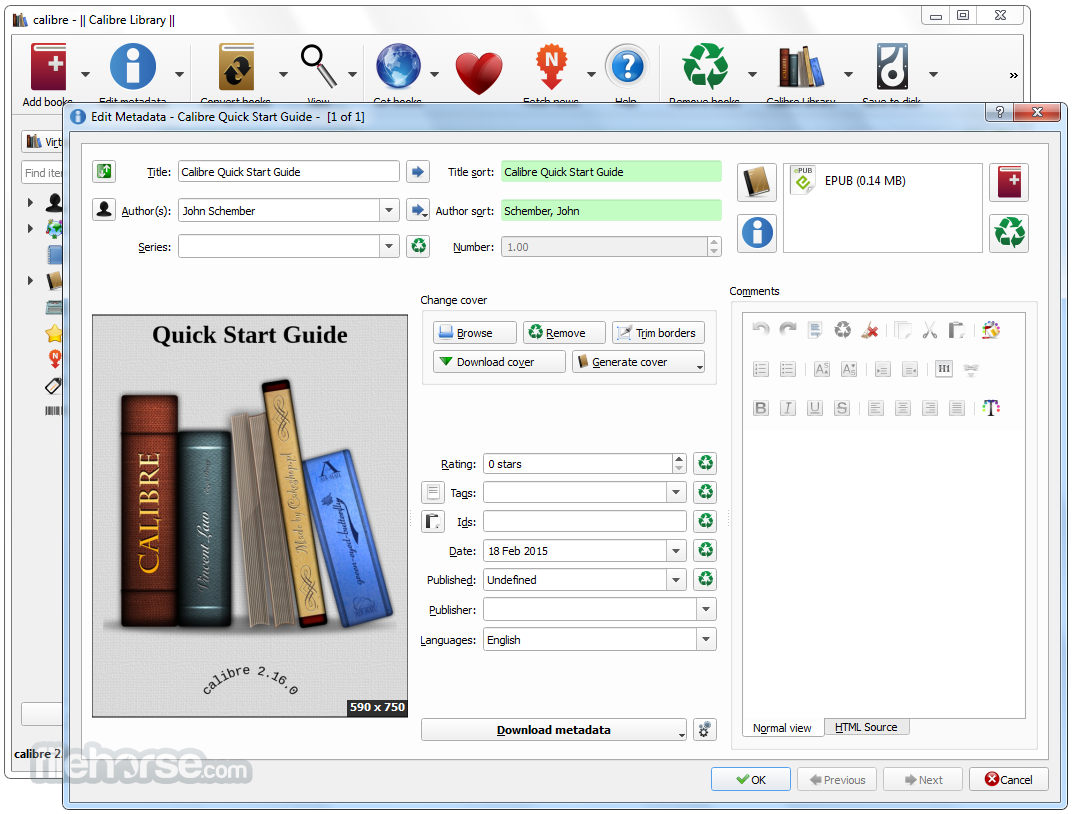
Task: Toggle italic formatting in comments
Action: [788, 407]
